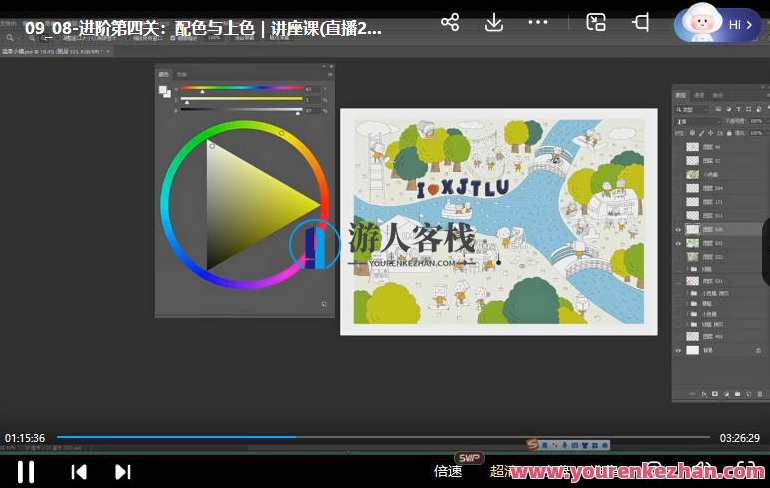
Task: Pick a color inside the yellow triangle
Action: coord(265,200)
